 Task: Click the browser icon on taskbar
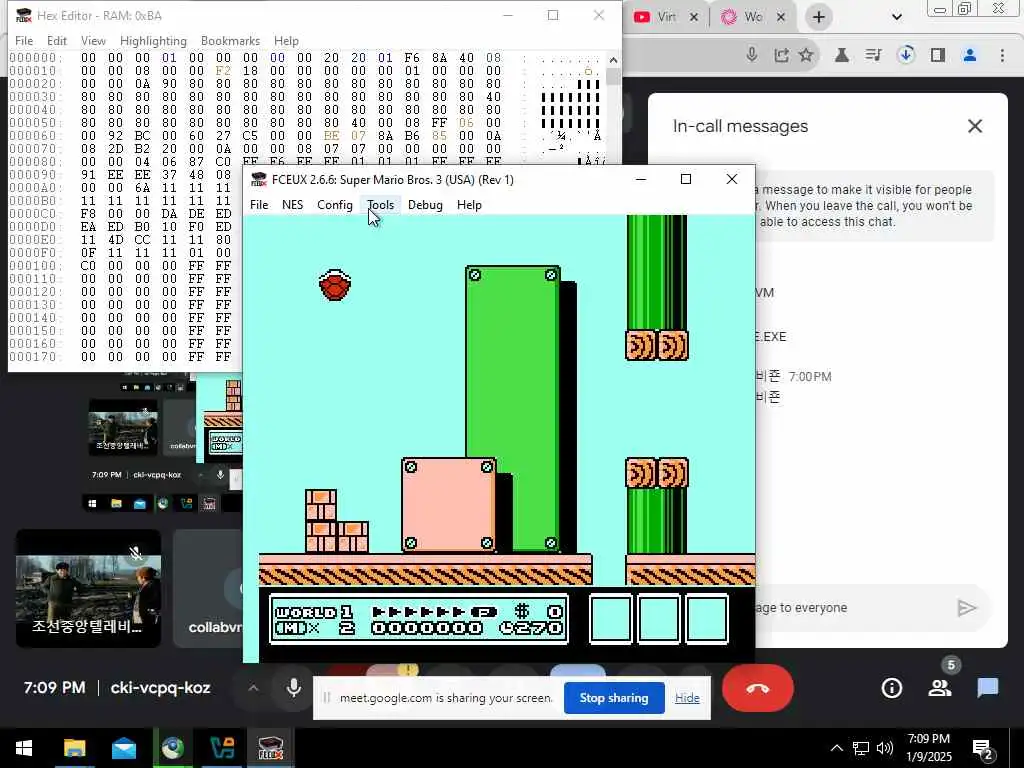point(172,748)
